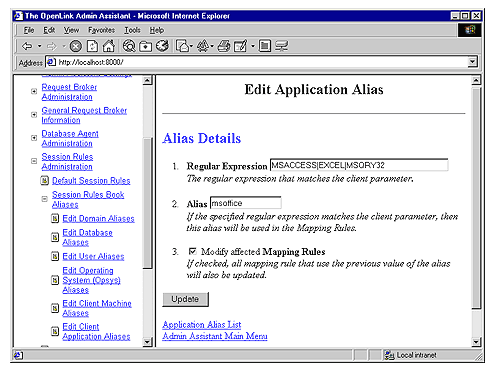Collapse Session Rules Administration tree node

34,161
